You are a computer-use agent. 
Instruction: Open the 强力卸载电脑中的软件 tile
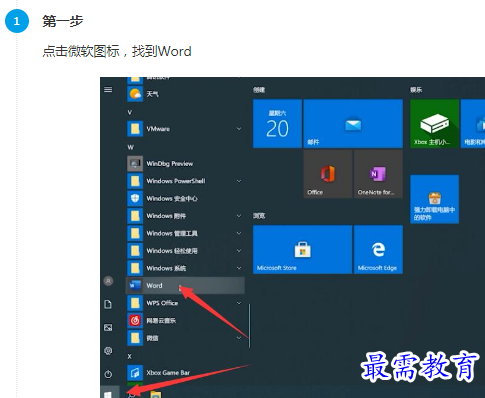point(434,199)
